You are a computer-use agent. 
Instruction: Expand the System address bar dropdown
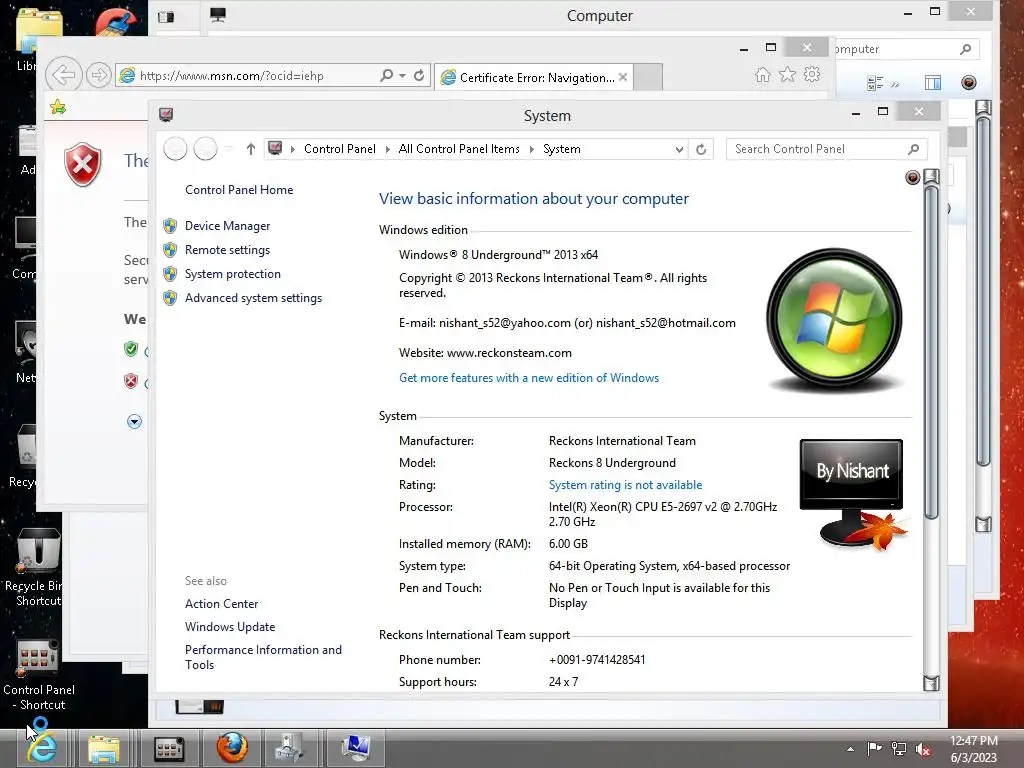tap(679, 150)
